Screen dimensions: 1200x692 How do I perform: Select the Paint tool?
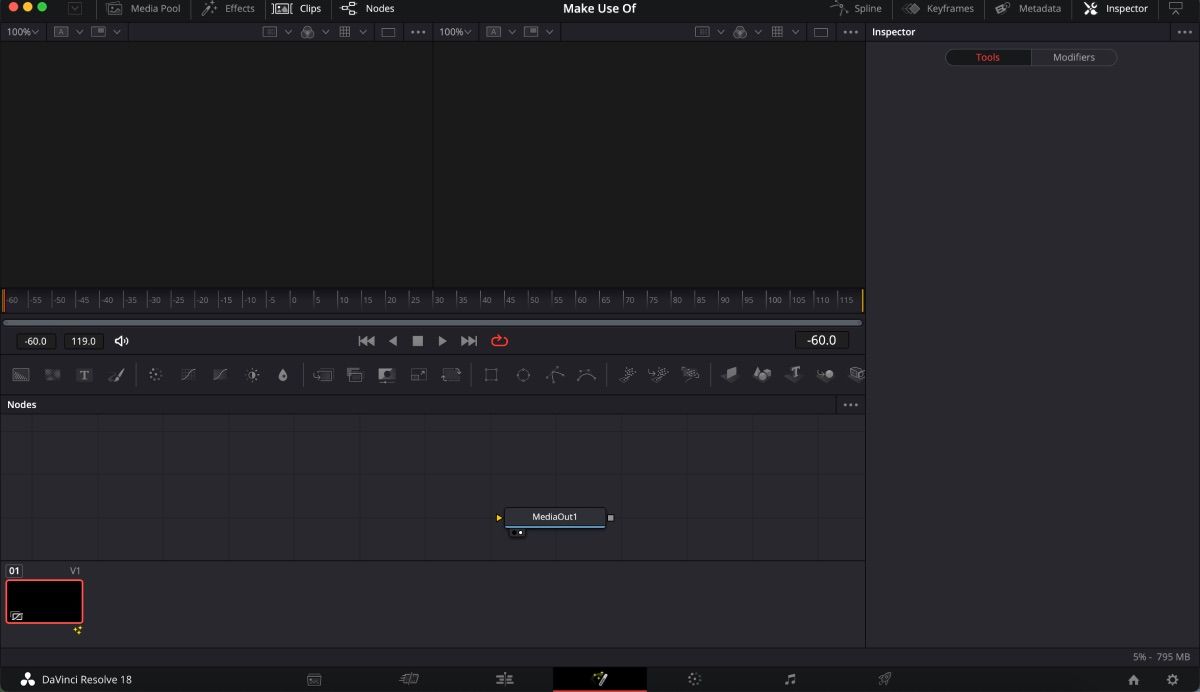(117, 374)
